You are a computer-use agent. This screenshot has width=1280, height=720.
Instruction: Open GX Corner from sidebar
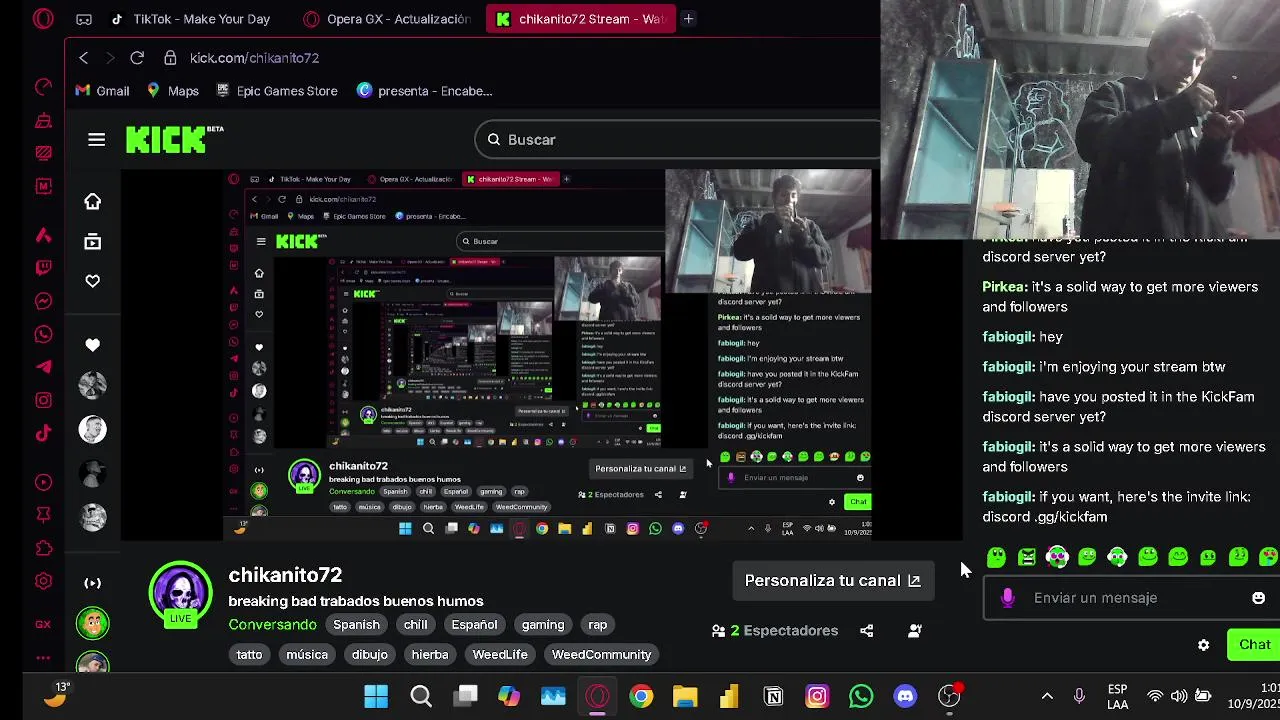click(x=43, y=624)
